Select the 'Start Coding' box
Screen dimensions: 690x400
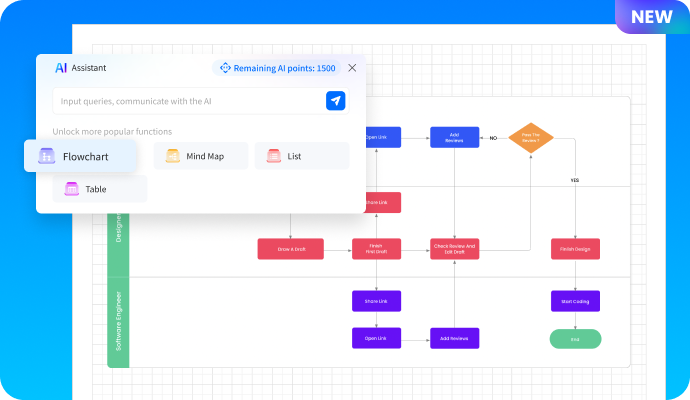575,301
